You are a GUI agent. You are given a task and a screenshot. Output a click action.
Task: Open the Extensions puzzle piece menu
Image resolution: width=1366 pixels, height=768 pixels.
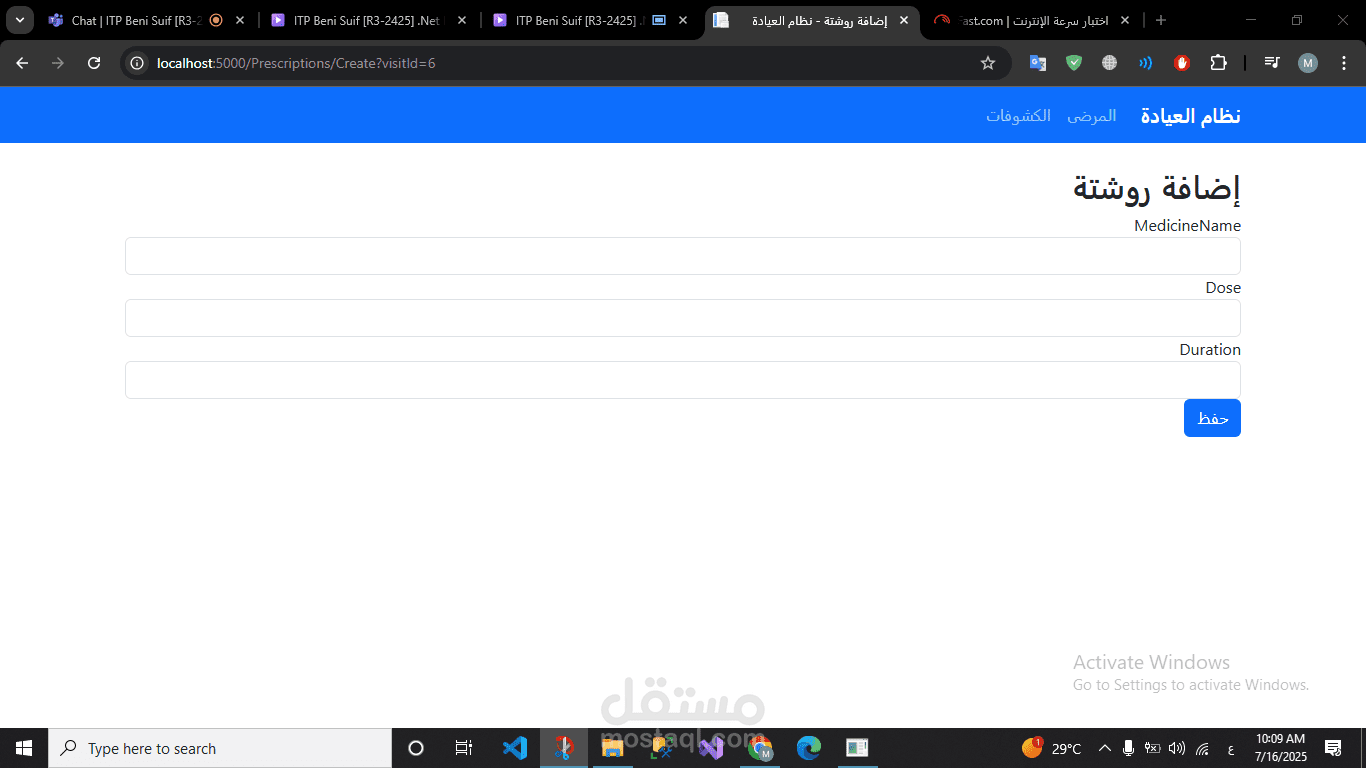pyautogui.click(x=1218, y=63)
